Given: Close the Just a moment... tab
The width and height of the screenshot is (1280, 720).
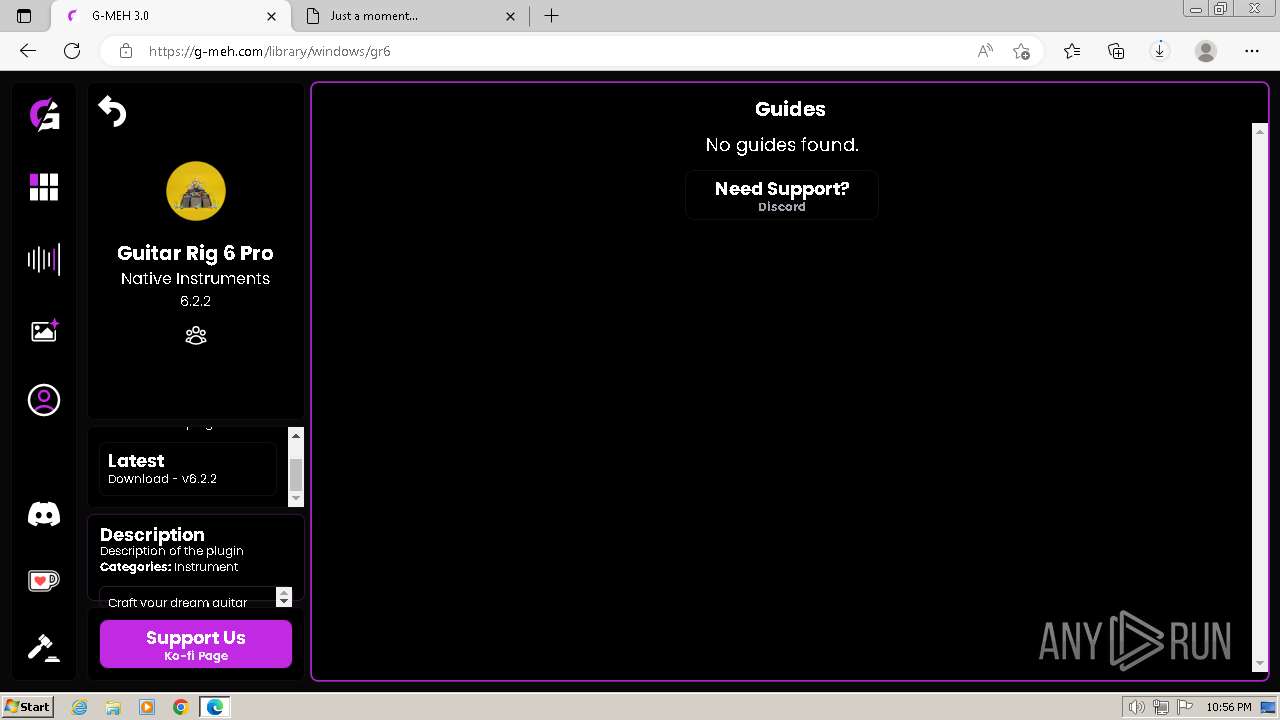Looking at the screenshot, I should [x=511, y=16].
